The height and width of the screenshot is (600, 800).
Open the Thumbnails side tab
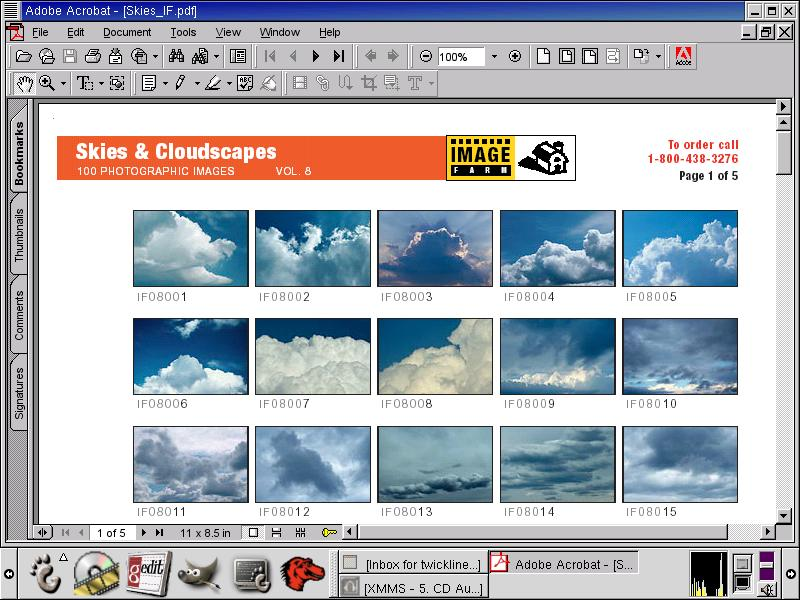click(x=19, y=235)
